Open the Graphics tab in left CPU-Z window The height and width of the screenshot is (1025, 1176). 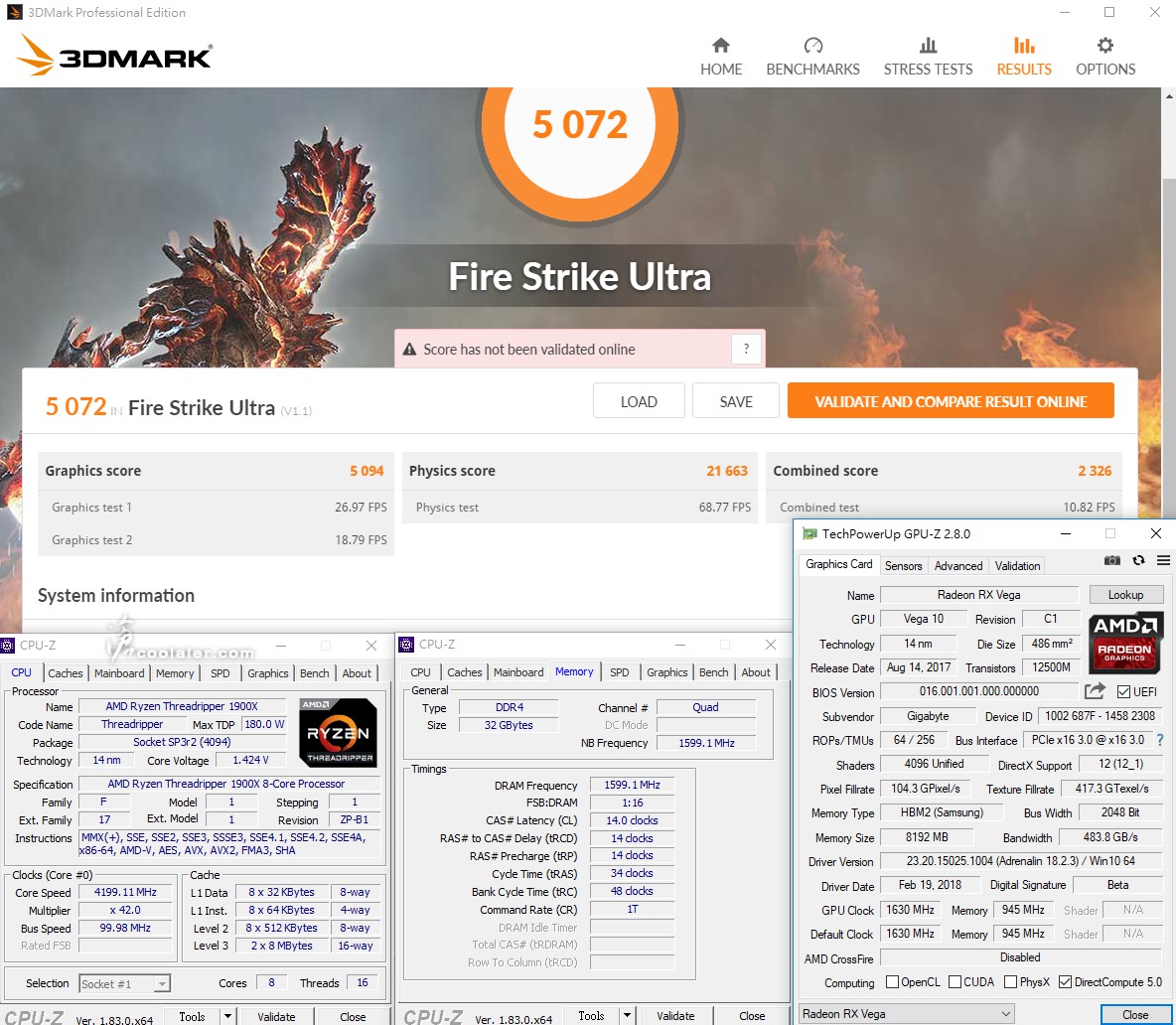268,672
